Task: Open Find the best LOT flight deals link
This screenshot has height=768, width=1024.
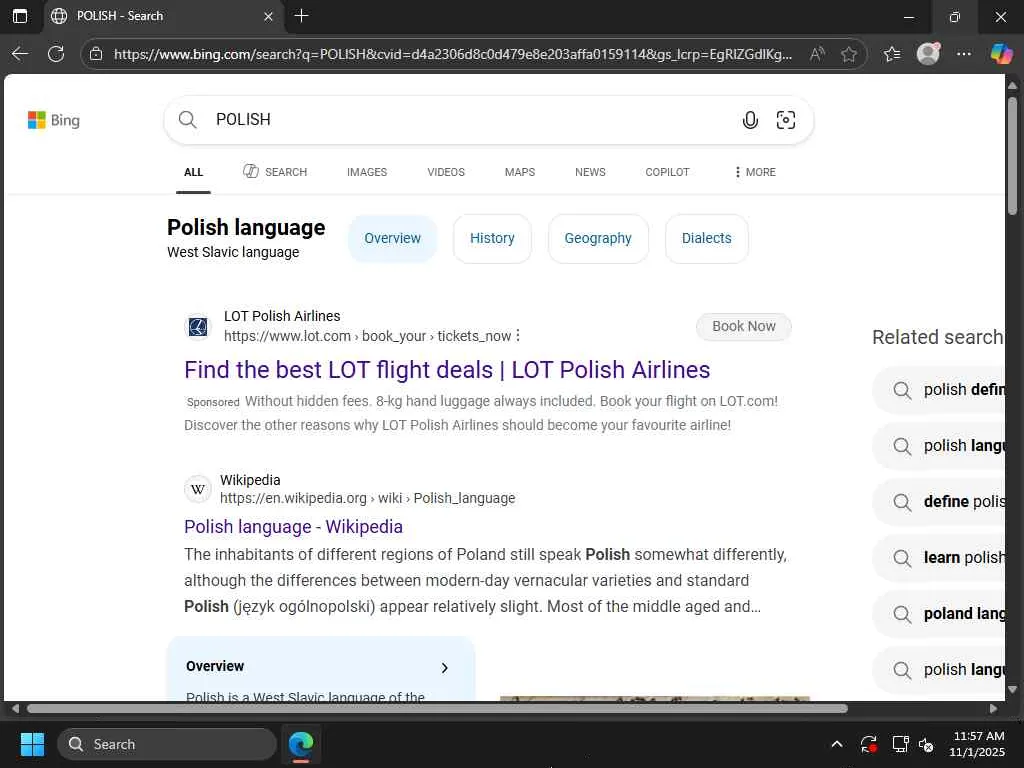Action: tap(447, 370)
